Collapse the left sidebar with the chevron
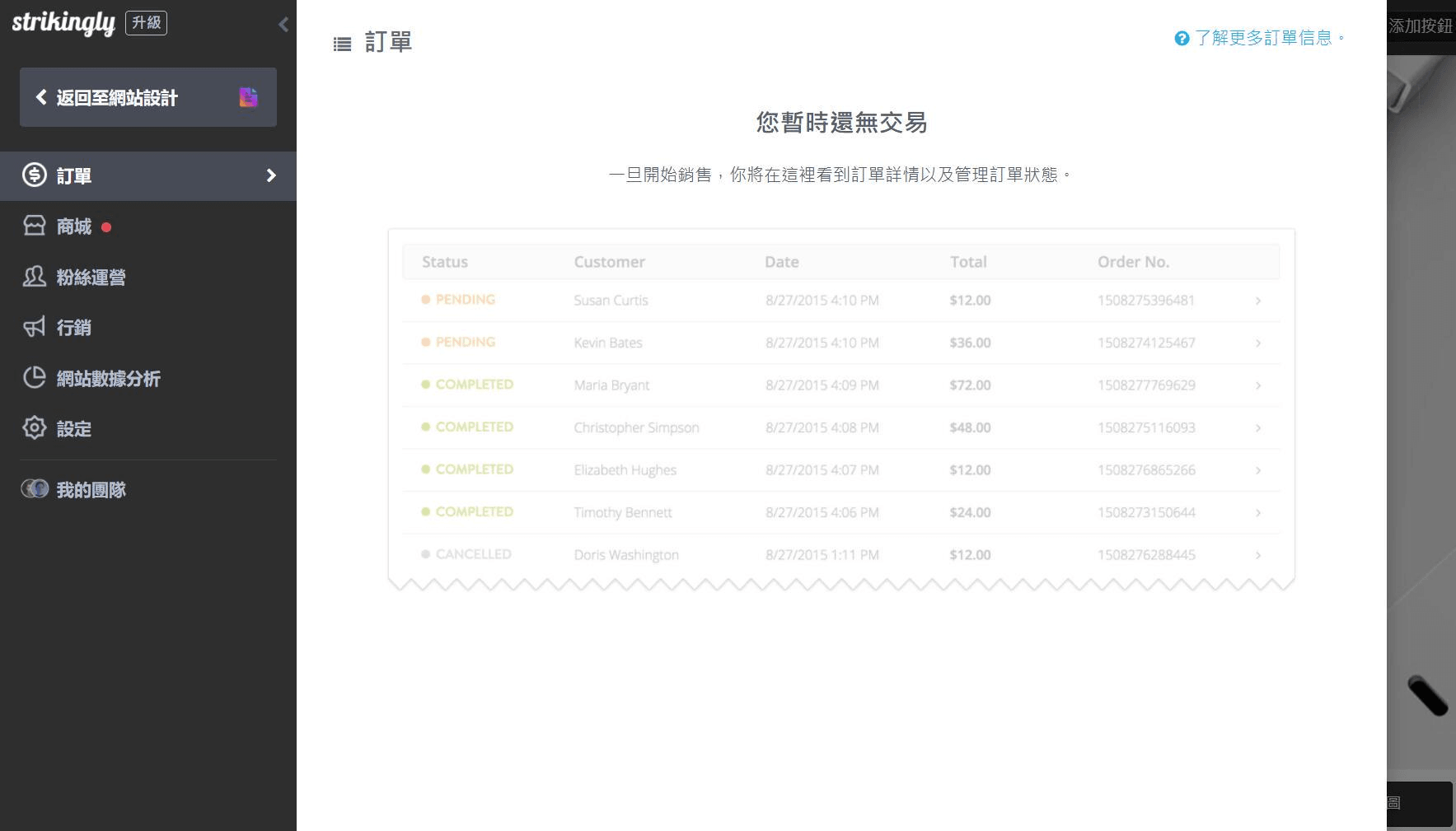The height and width of the screenshot is (831, 1456). coord(283,25)
